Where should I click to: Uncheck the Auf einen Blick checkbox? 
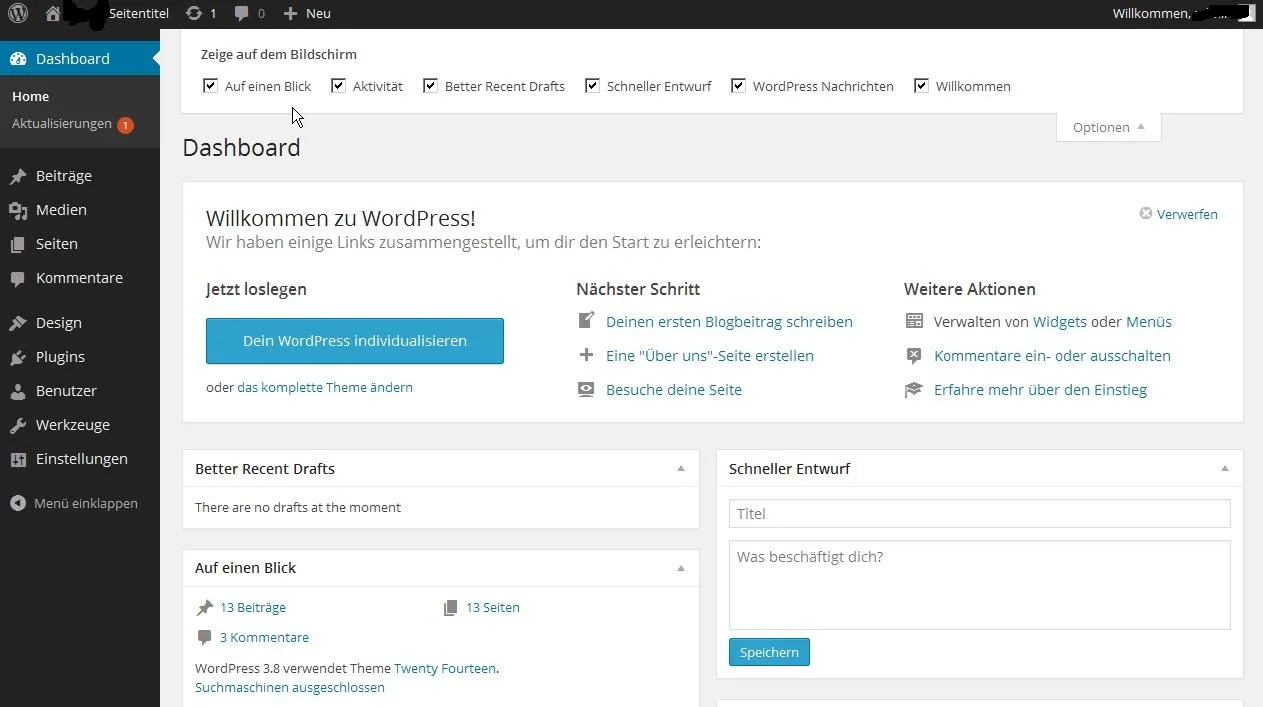(x=210, y=86)
